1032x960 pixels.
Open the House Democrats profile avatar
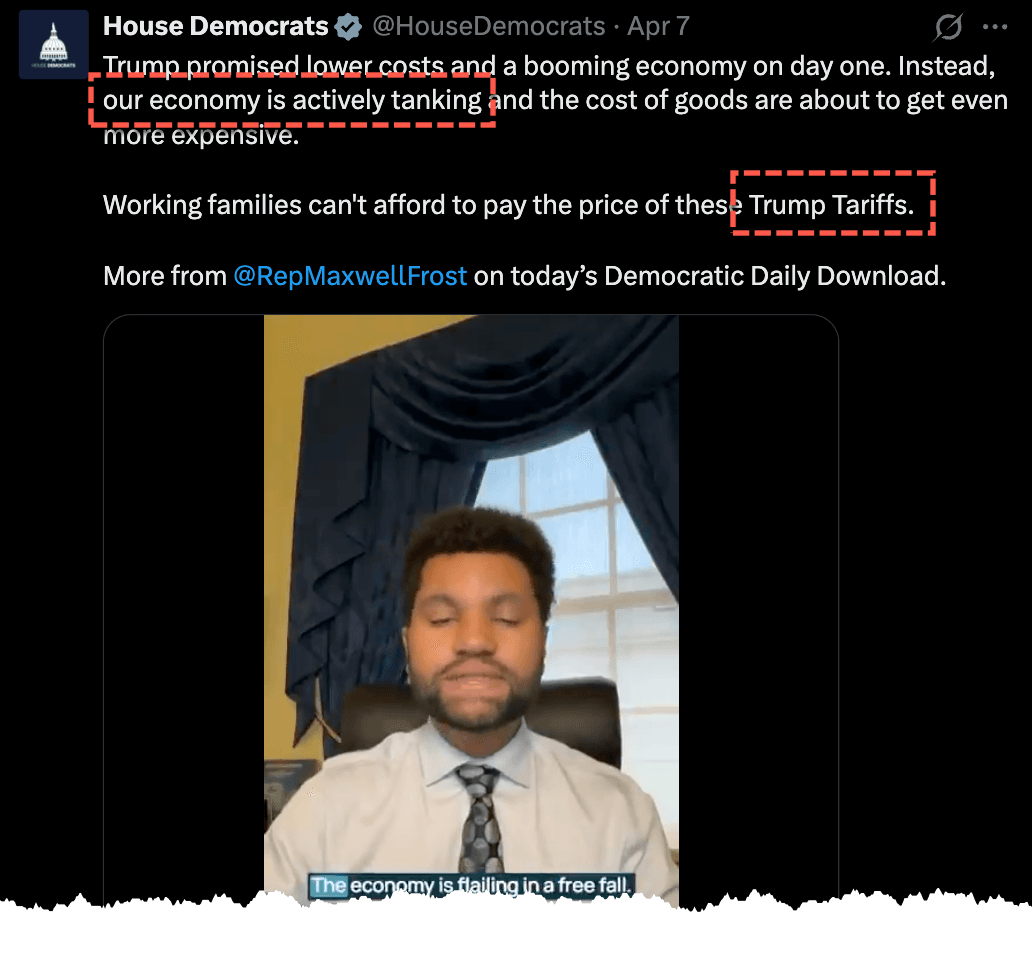coord(53,44)
